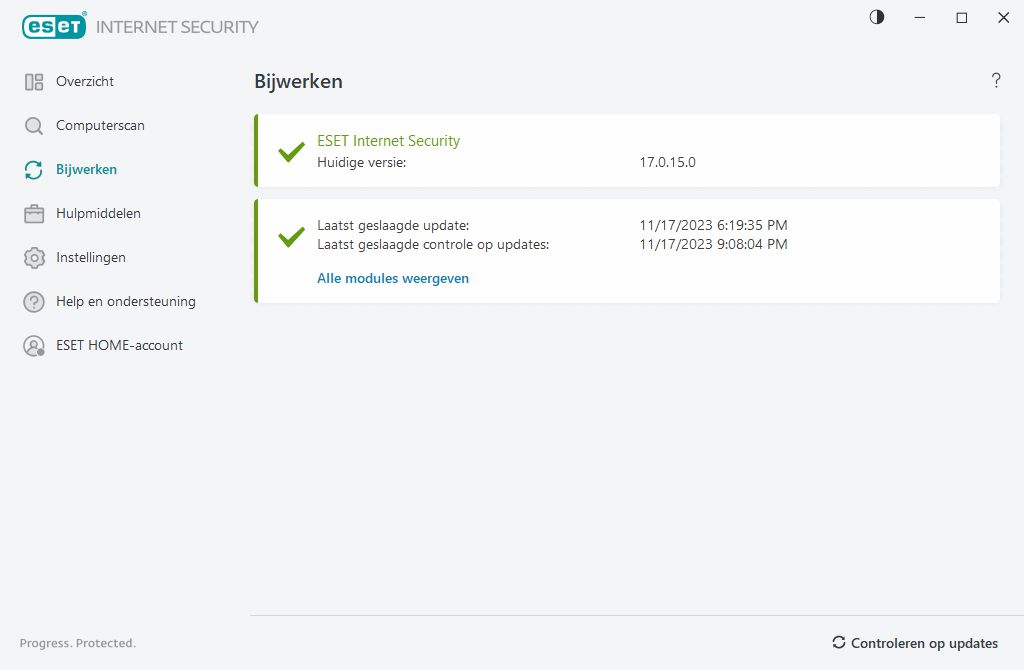Open the Overzicht menu item

[x=85, y=82]
